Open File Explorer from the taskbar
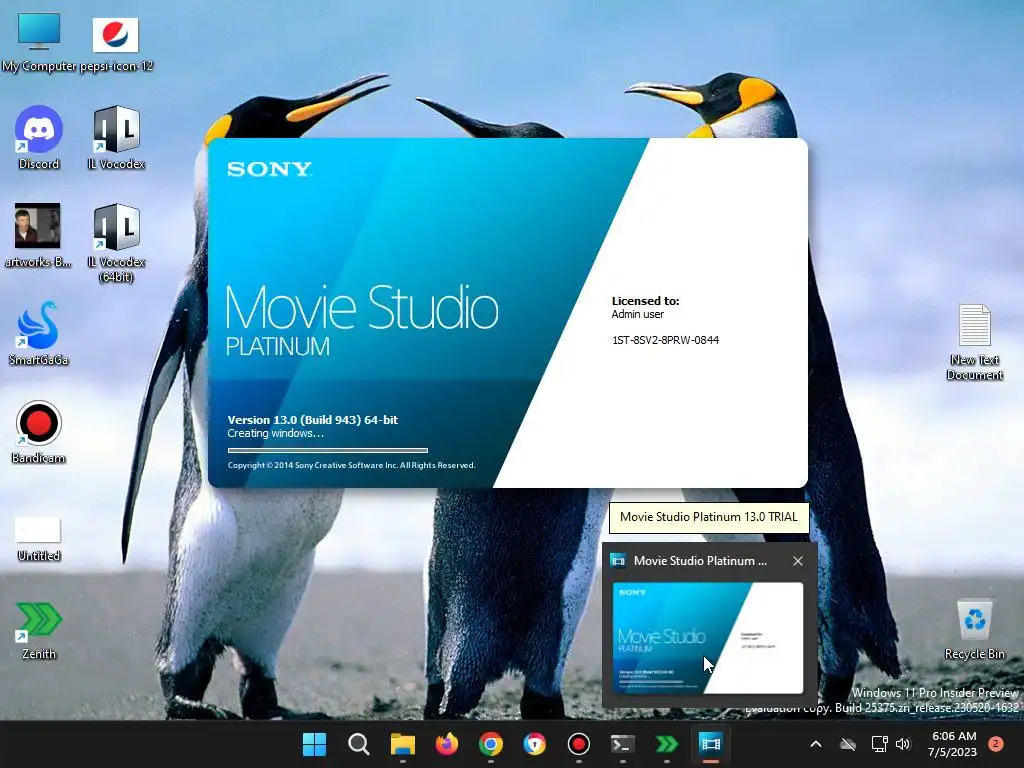The image size is (1024, 768). pos(402,744)
